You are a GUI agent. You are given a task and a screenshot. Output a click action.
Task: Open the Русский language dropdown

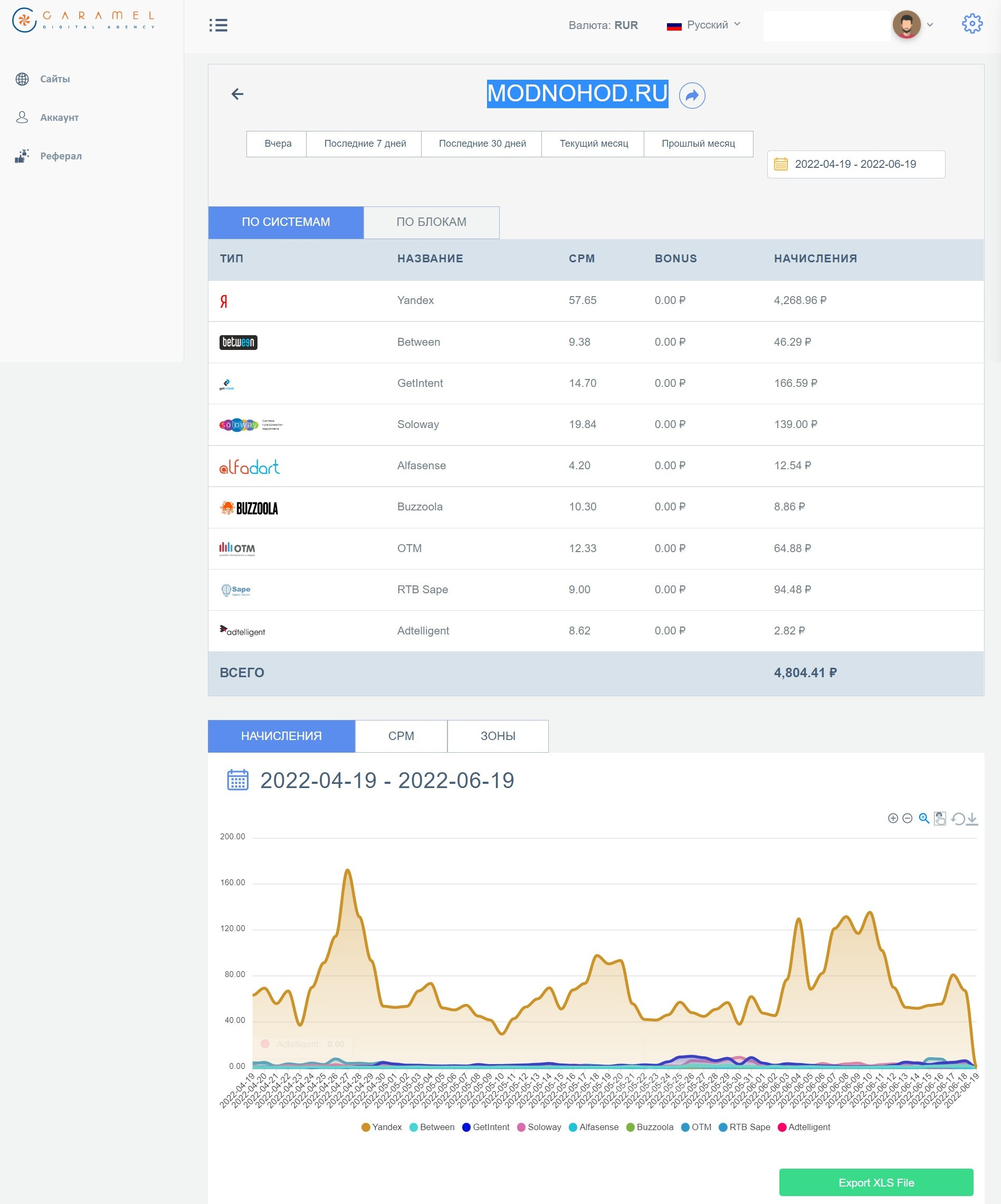coord(703,25)
